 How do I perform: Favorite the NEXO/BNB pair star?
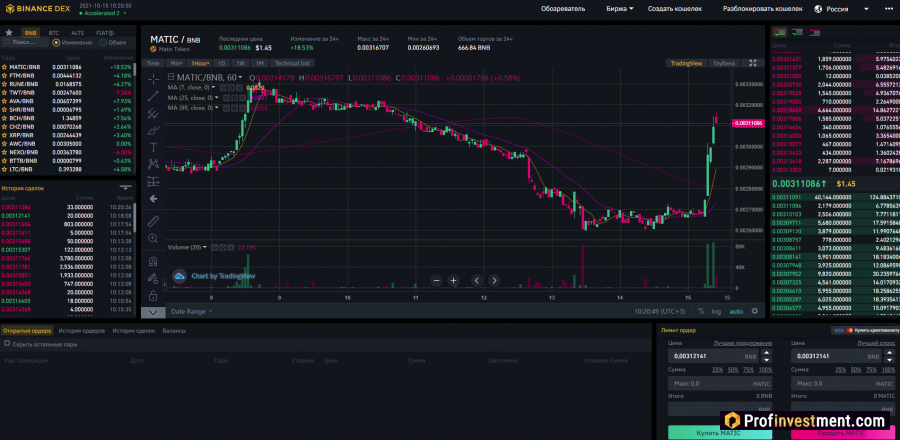pyautogui.click(x=5, y=152)
